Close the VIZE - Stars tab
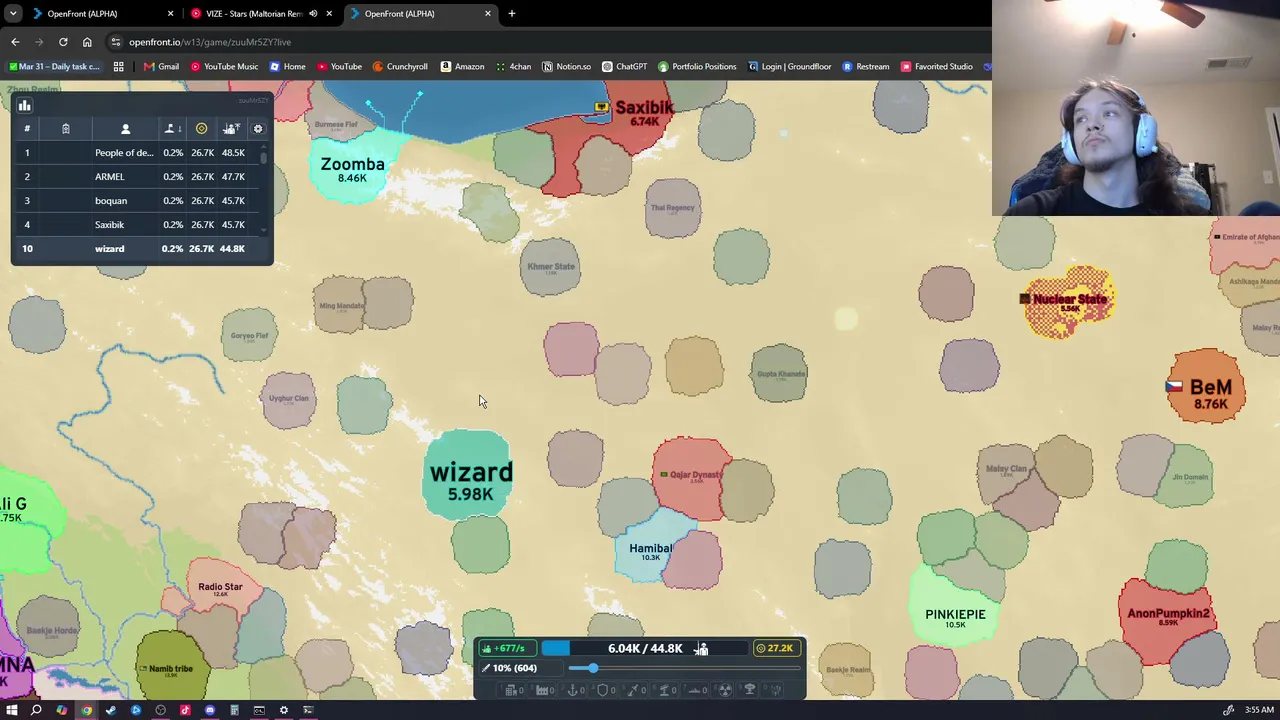The image size is (1280, 720). (x=329, y=14)
